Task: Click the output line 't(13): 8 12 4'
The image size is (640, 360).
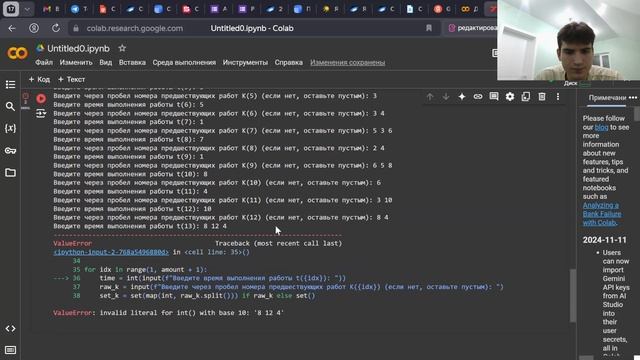Action: [x=140, y=226]
